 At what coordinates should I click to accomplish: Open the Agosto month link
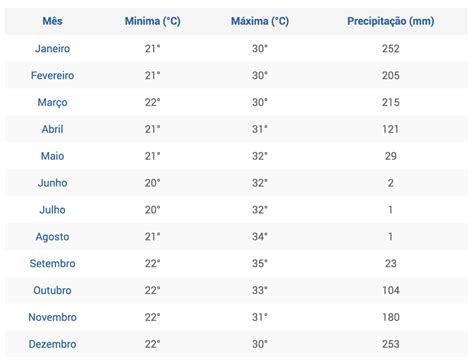click(52, 237)
